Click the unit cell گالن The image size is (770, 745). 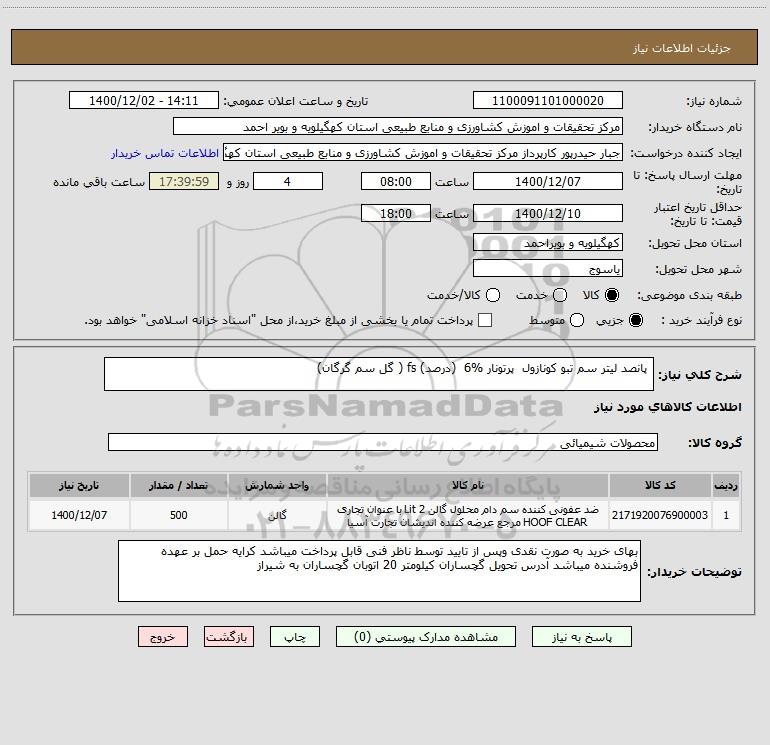(x=277, y=515)
